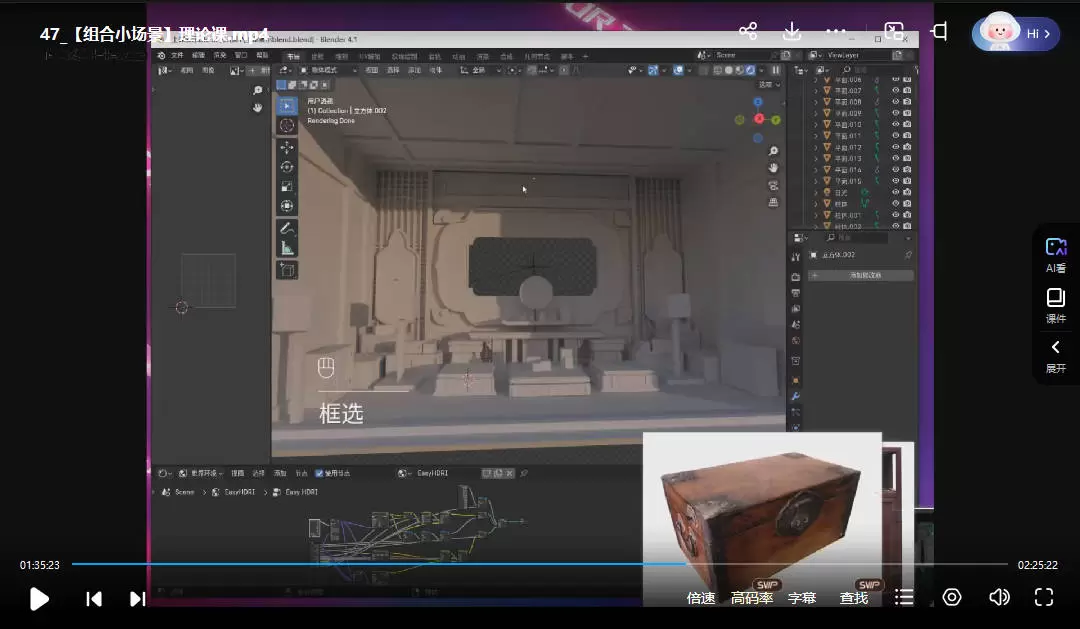Screen dimensions: 1080x629
Task: Open the 查找 search option
Action: coord(853,598)
